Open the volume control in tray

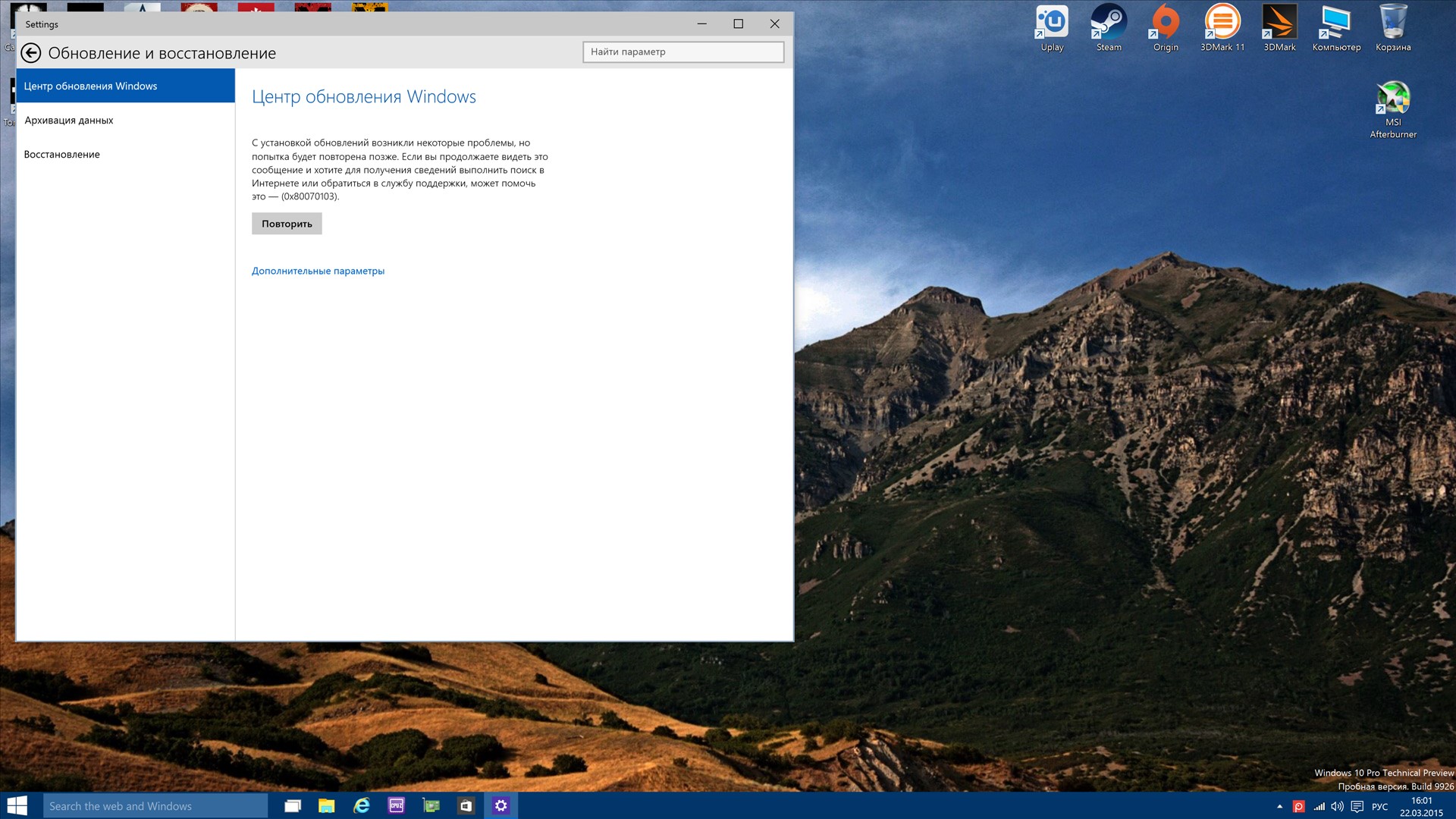click(1338, 806)
